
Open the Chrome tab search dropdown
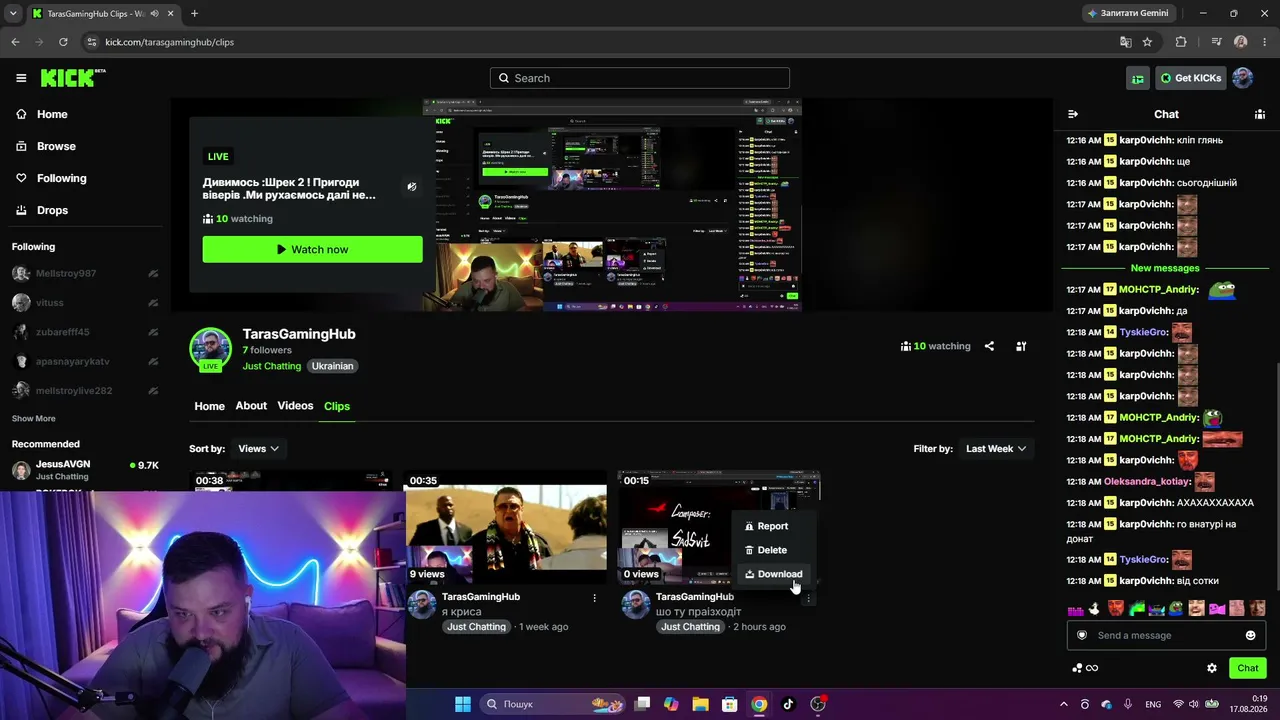click(11, 13)
